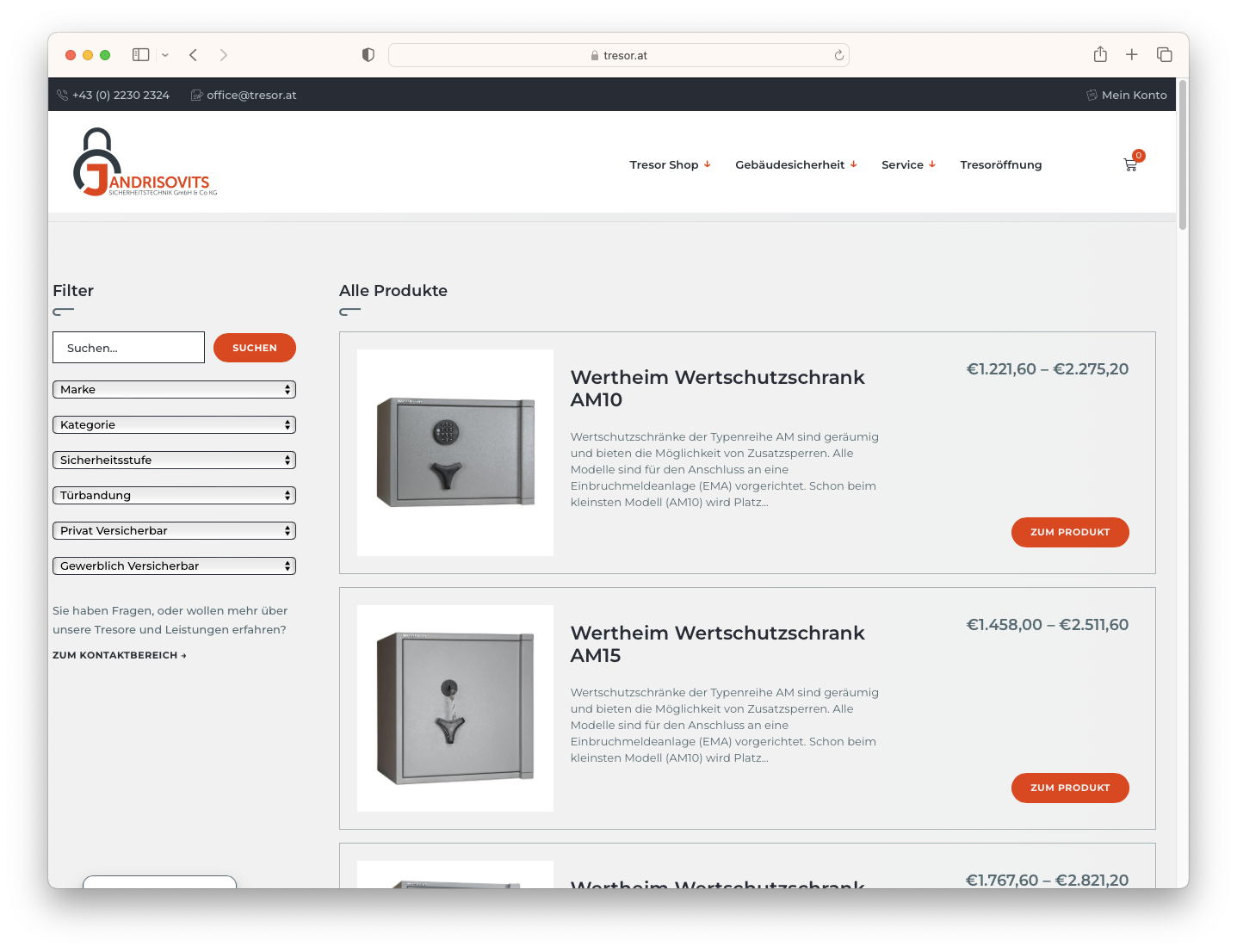
Task: Open the Kategorie dropdown
Action: [x=174, y=424]
